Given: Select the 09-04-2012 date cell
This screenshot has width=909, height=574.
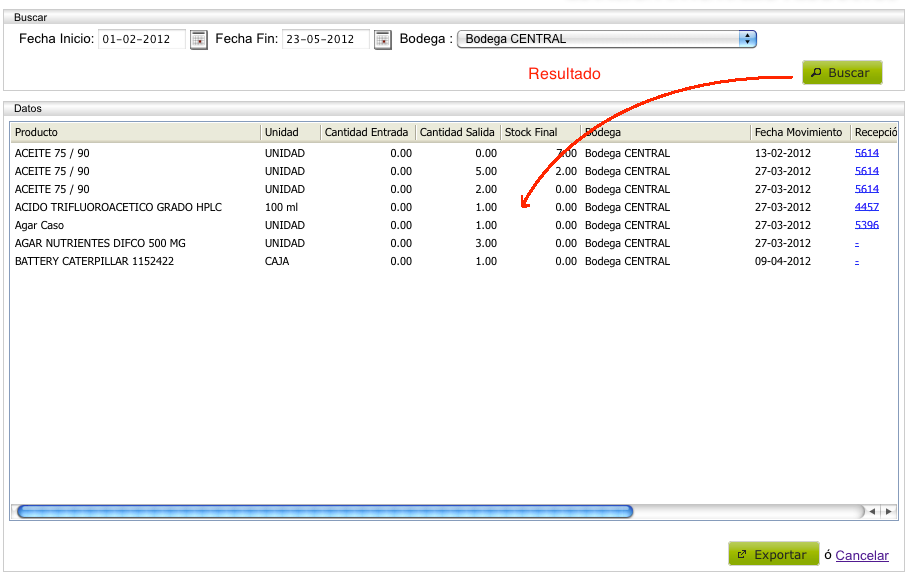Looking at the screenshot, I should click(x=782, y=261).
